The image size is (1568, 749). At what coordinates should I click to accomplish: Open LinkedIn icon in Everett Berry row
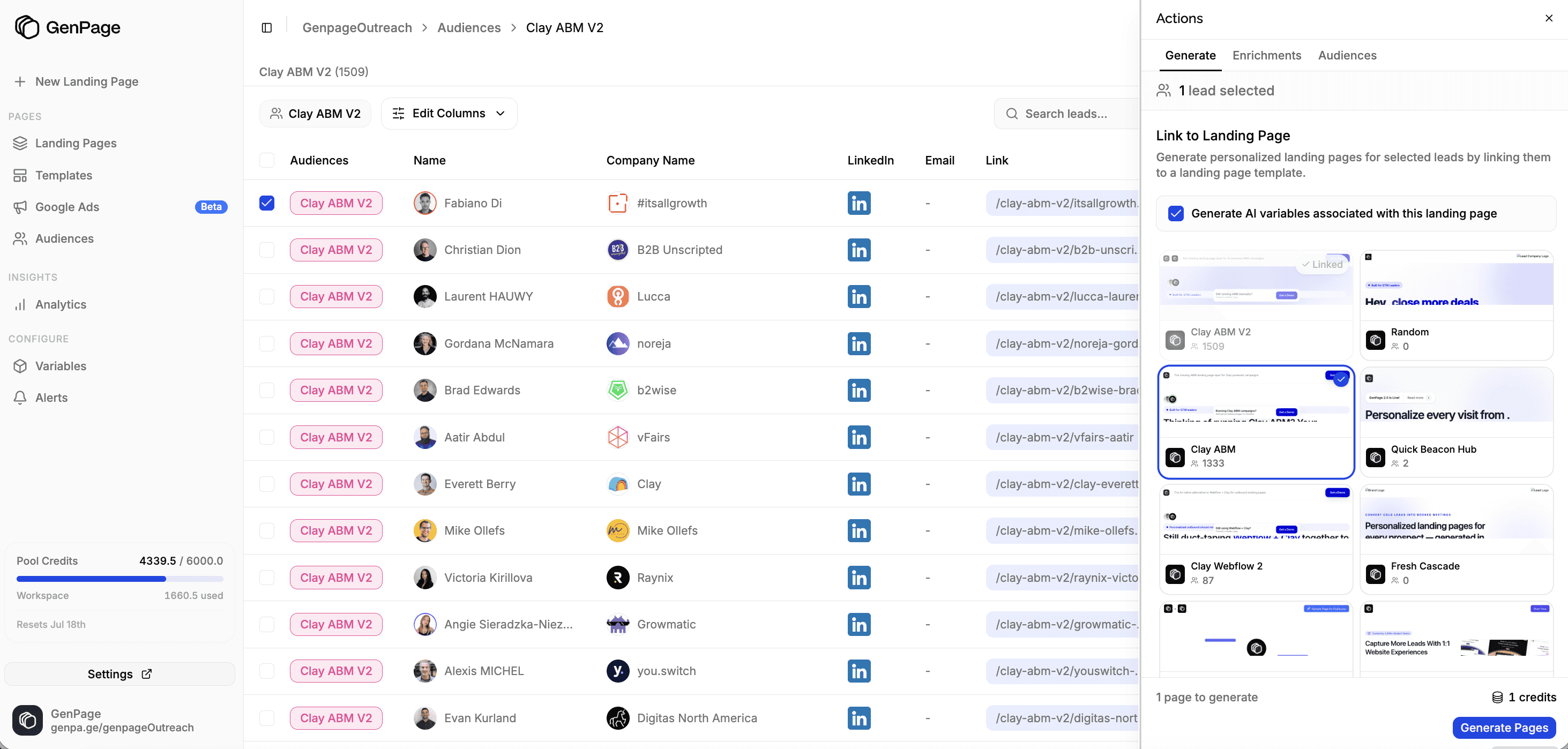(x=859, y=484)
